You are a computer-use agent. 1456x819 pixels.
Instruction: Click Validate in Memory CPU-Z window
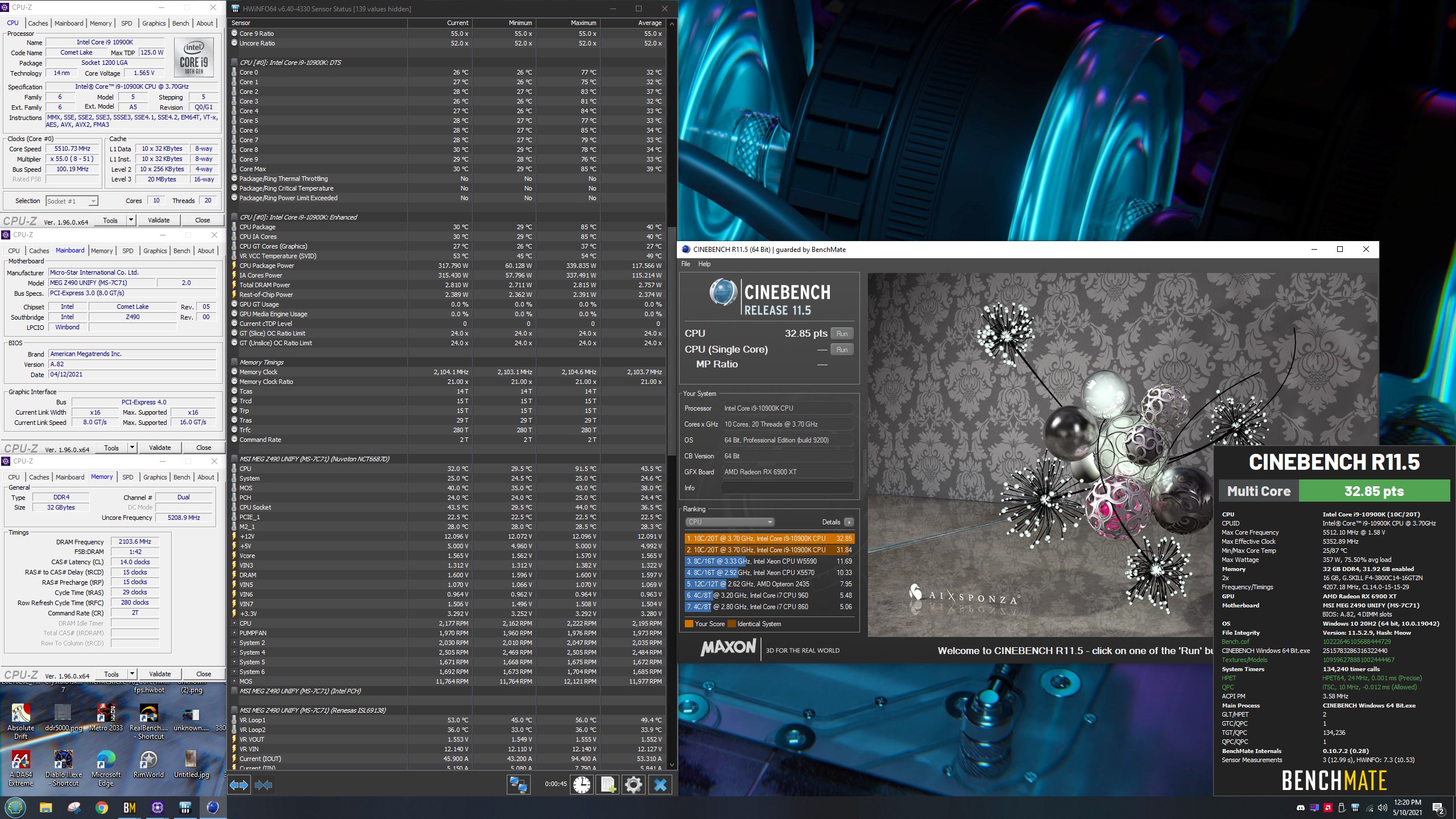tap(160, 674)
